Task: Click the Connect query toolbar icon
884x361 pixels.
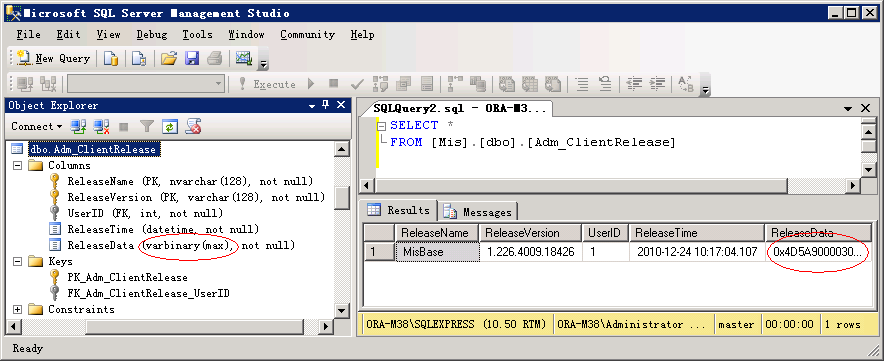Action: (x=25, y=84)
